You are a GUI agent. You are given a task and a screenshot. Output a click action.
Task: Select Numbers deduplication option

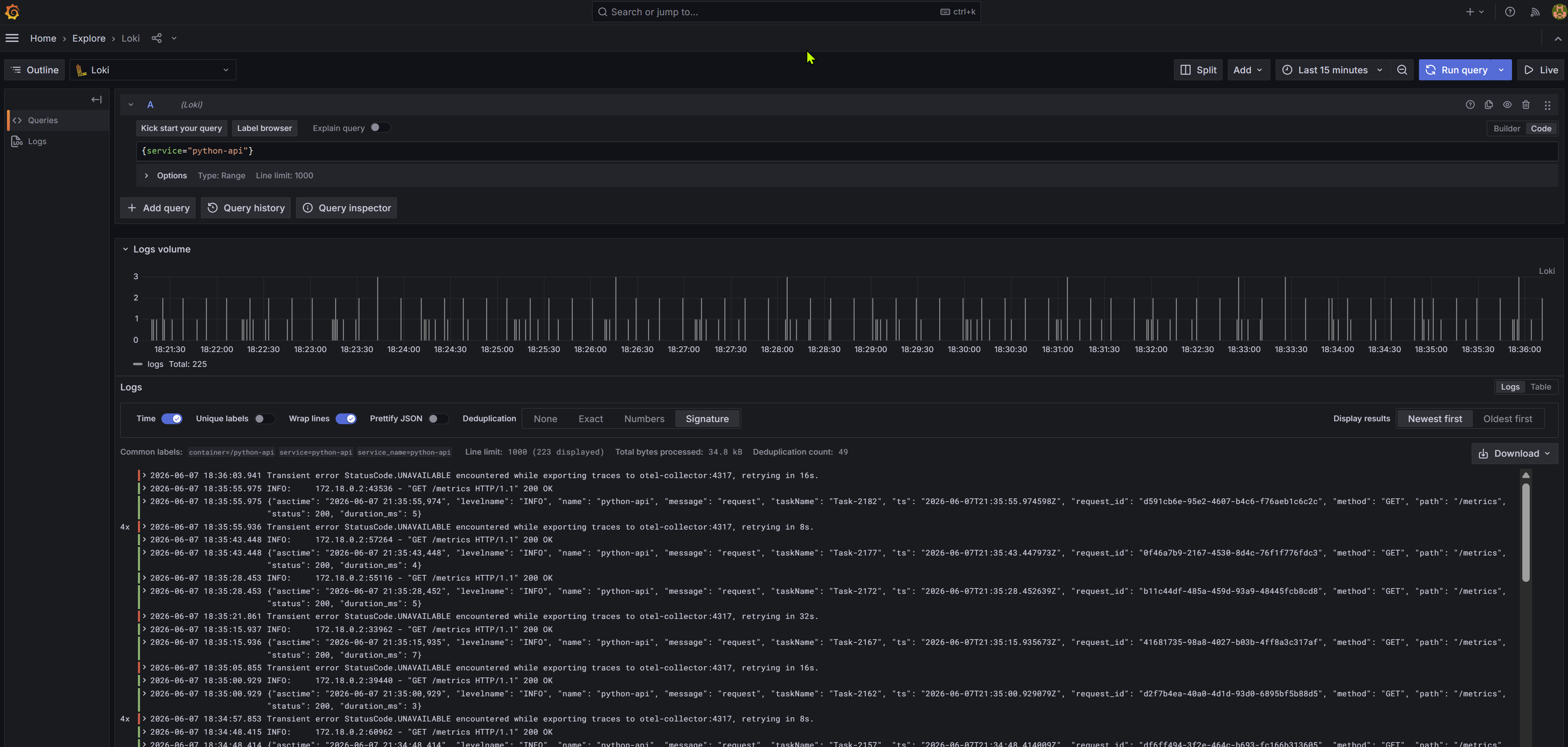(x=644, y=419)
